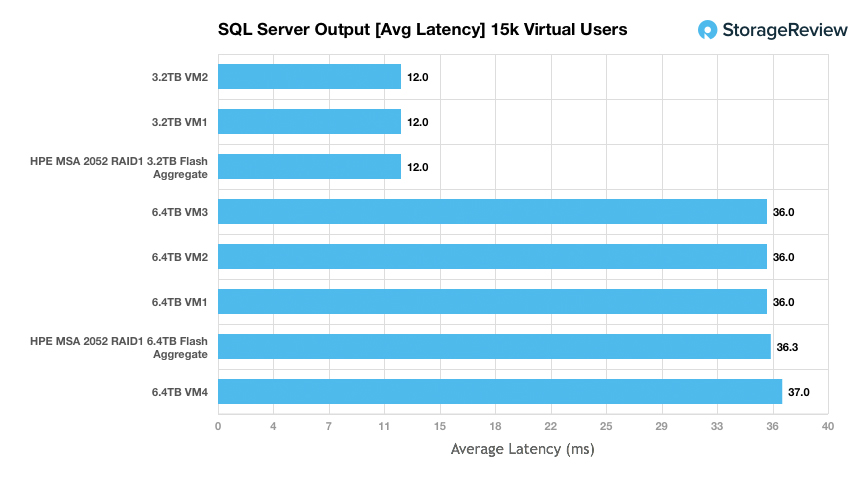Click the chart title 'SQL Server Output [Avg Latency]'

point(351,29)
